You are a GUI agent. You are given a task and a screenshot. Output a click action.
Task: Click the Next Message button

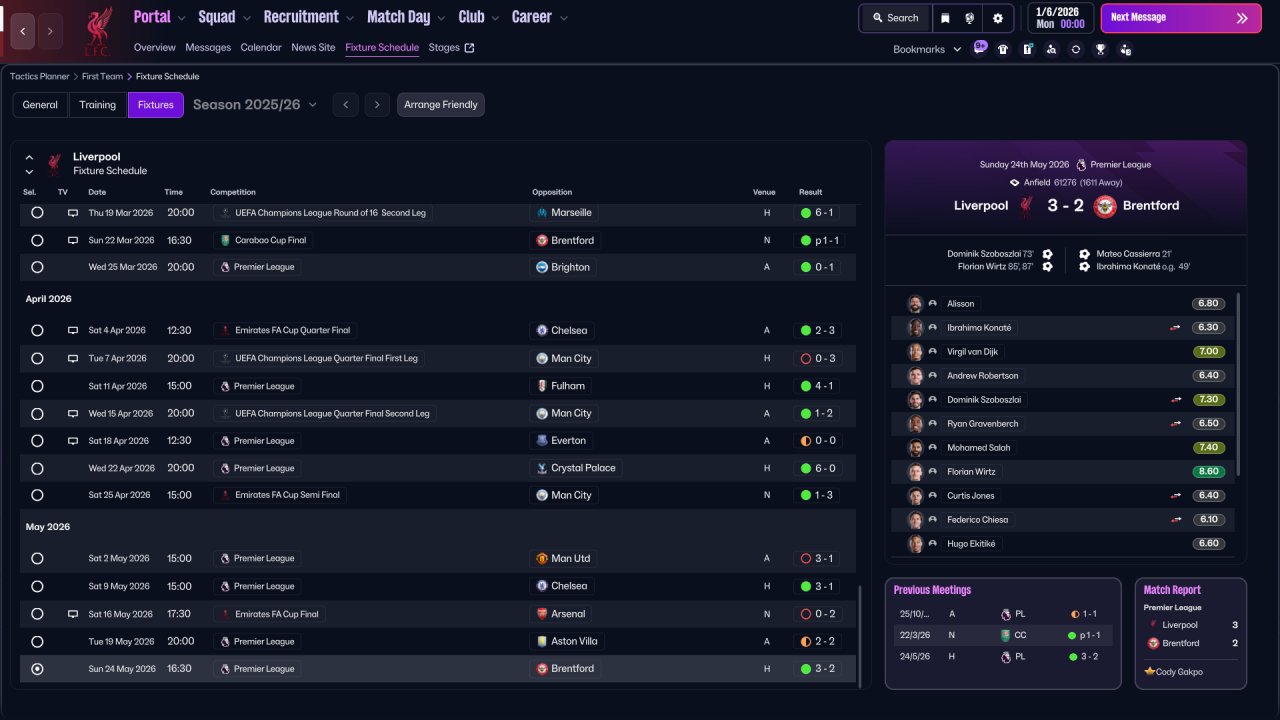coord(1181,18)
